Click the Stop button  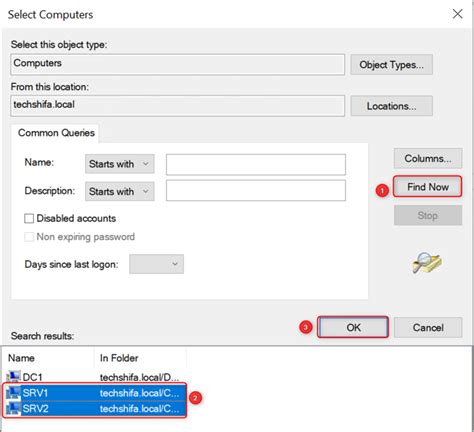[x=428, y=215]
